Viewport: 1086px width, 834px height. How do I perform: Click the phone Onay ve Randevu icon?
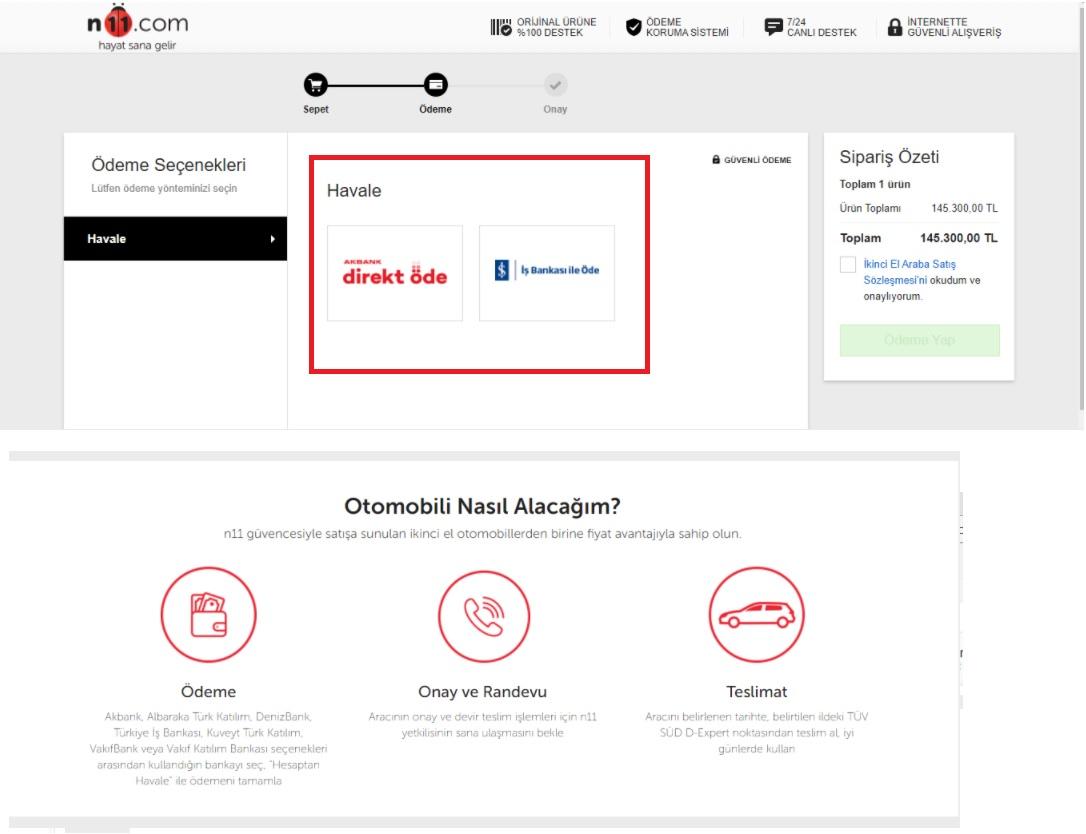483,615
